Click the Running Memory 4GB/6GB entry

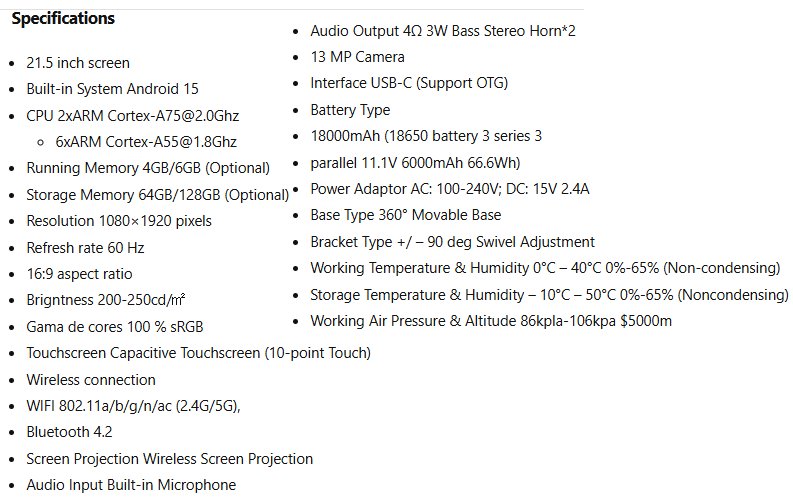click(x=148, y=168)
